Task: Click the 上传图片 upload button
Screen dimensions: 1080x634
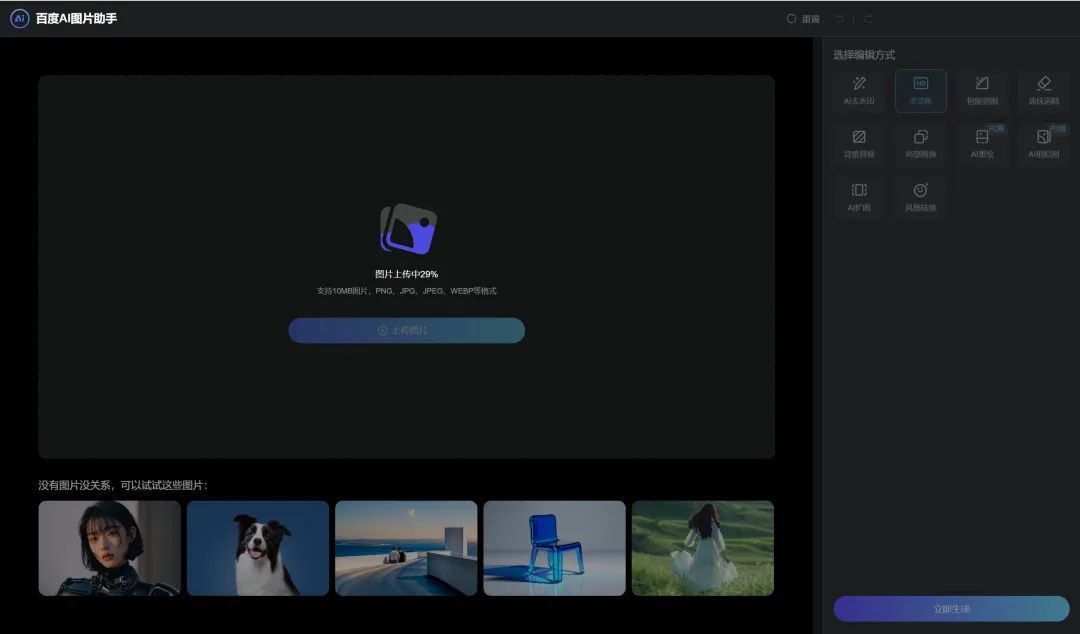Action: point(406,330)
